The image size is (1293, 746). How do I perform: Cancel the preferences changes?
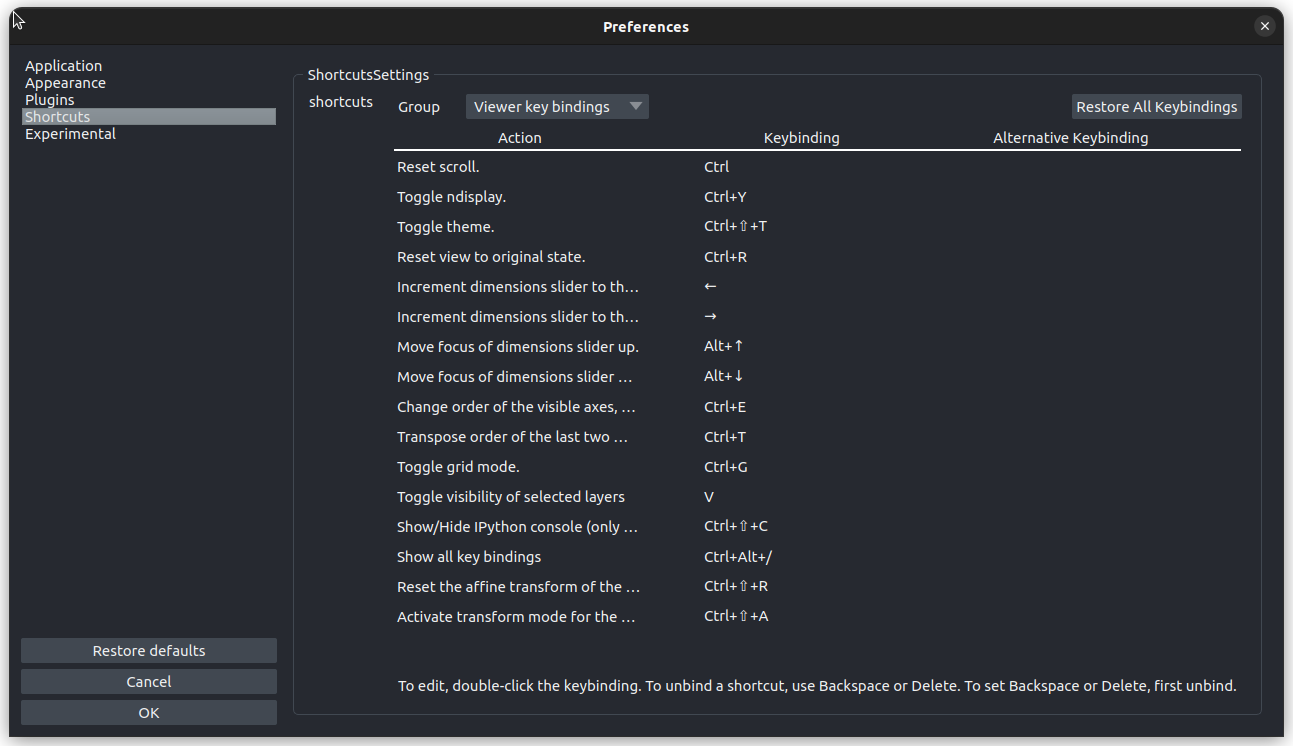click(149, 682)
